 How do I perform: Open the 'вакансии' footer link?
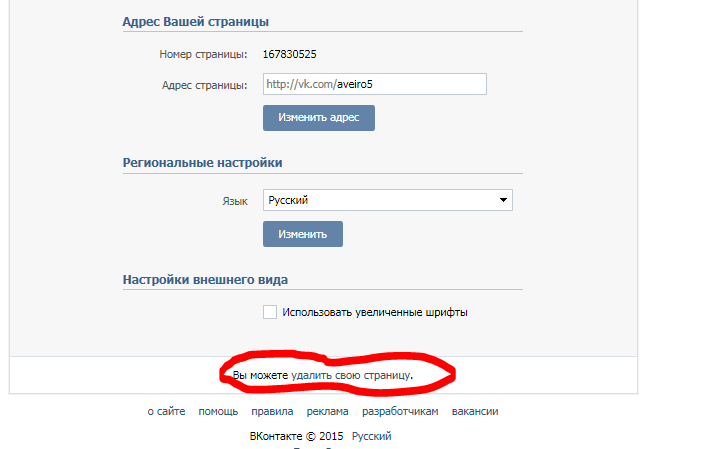[475, 411]
